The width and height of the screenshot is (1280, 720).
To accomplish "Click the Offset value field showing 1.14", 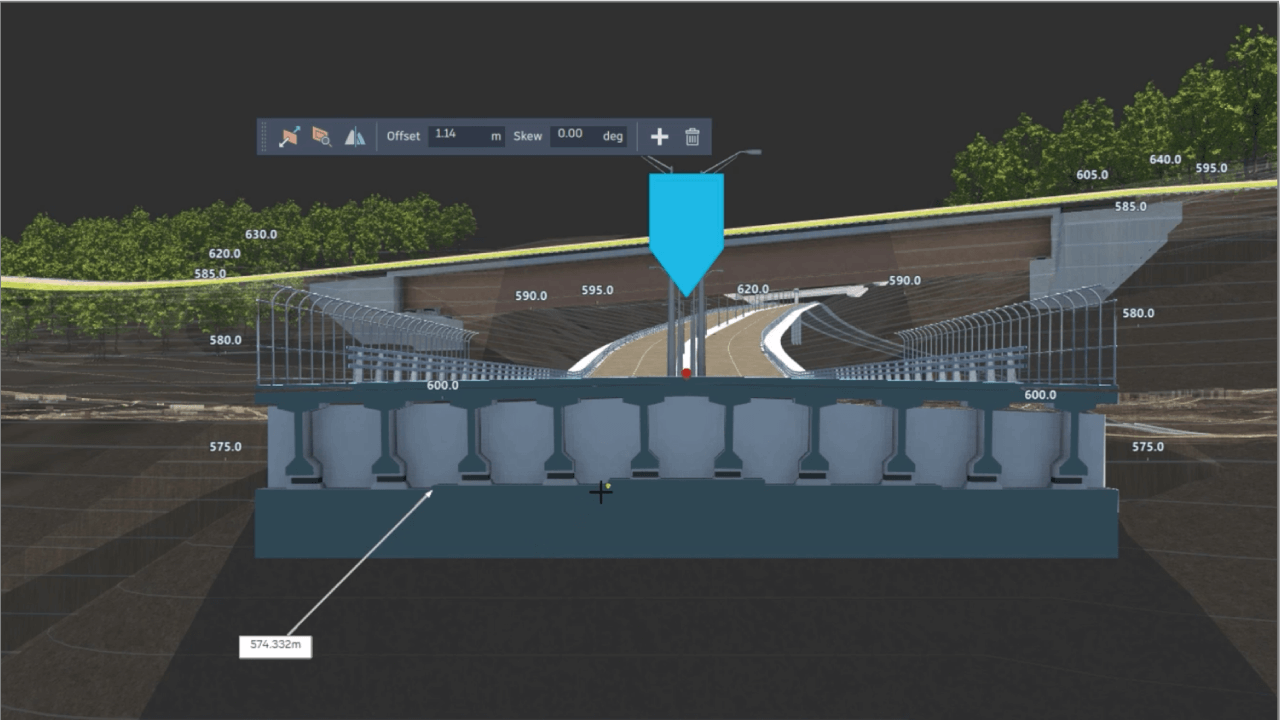I will click(466, 136).
